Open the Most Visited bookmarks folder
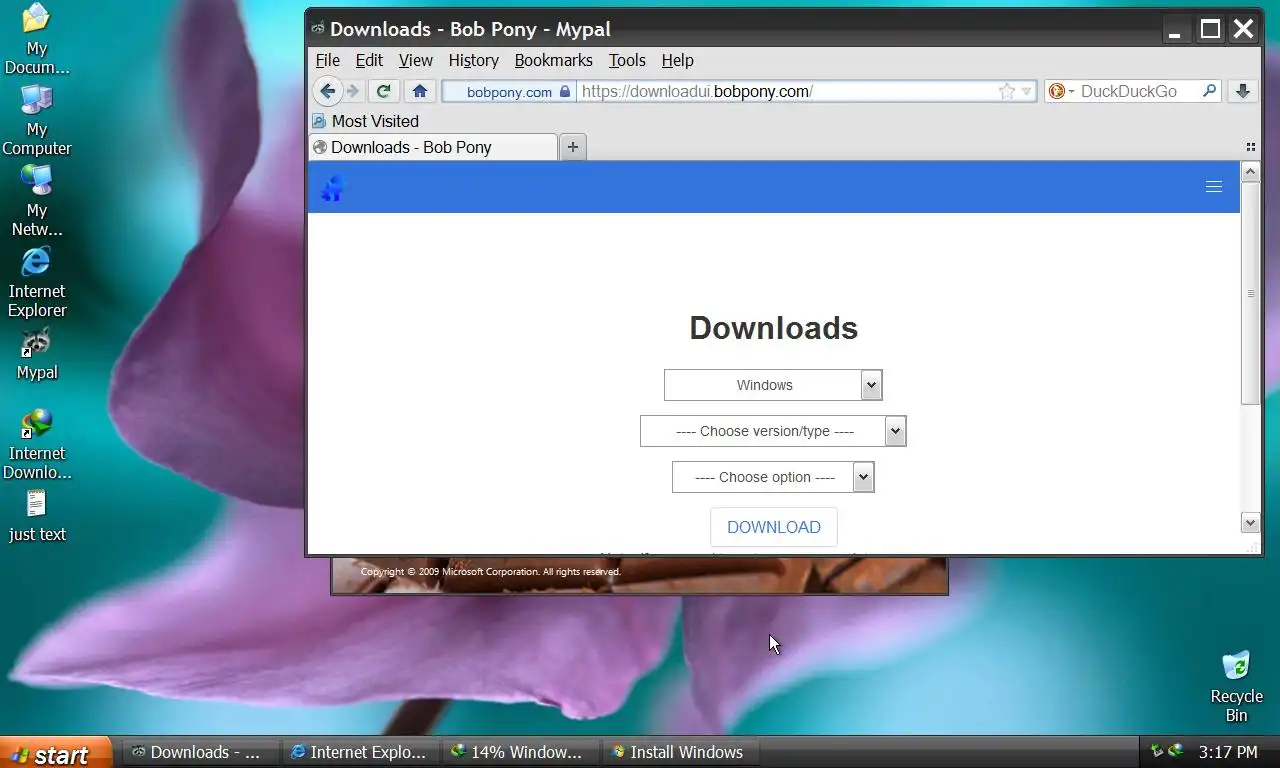This screenshot has height=768, width=1280. click(x=365, y=121)
